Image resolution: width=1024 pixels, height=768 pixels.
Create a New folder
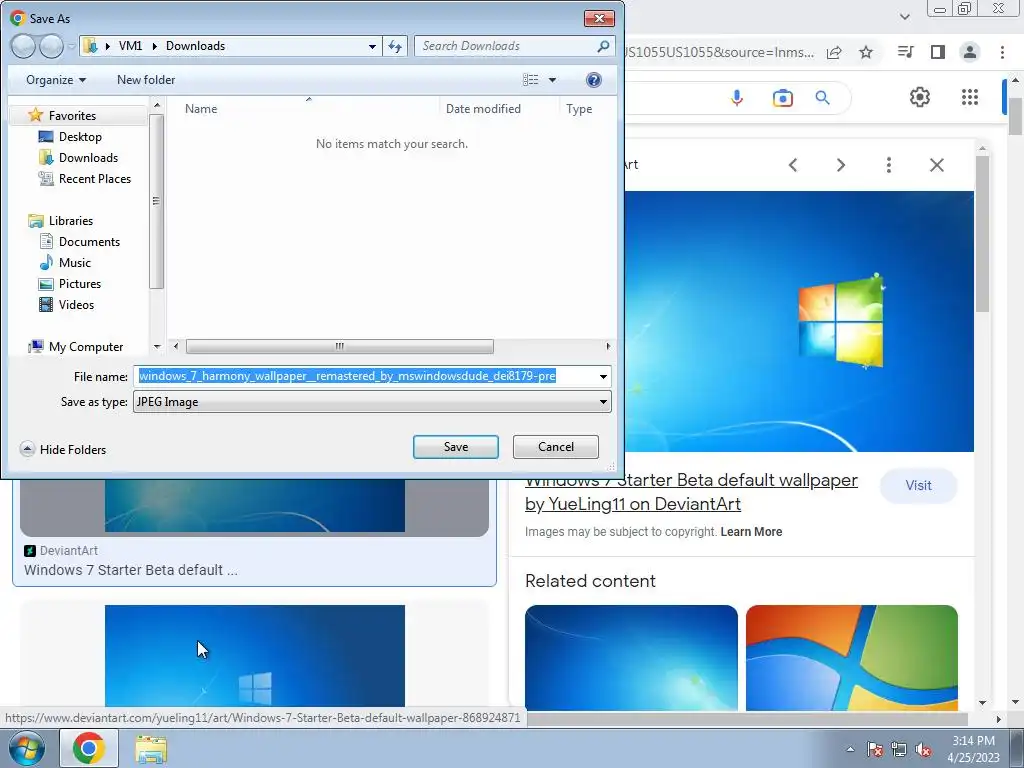click(x=146, y=80)
